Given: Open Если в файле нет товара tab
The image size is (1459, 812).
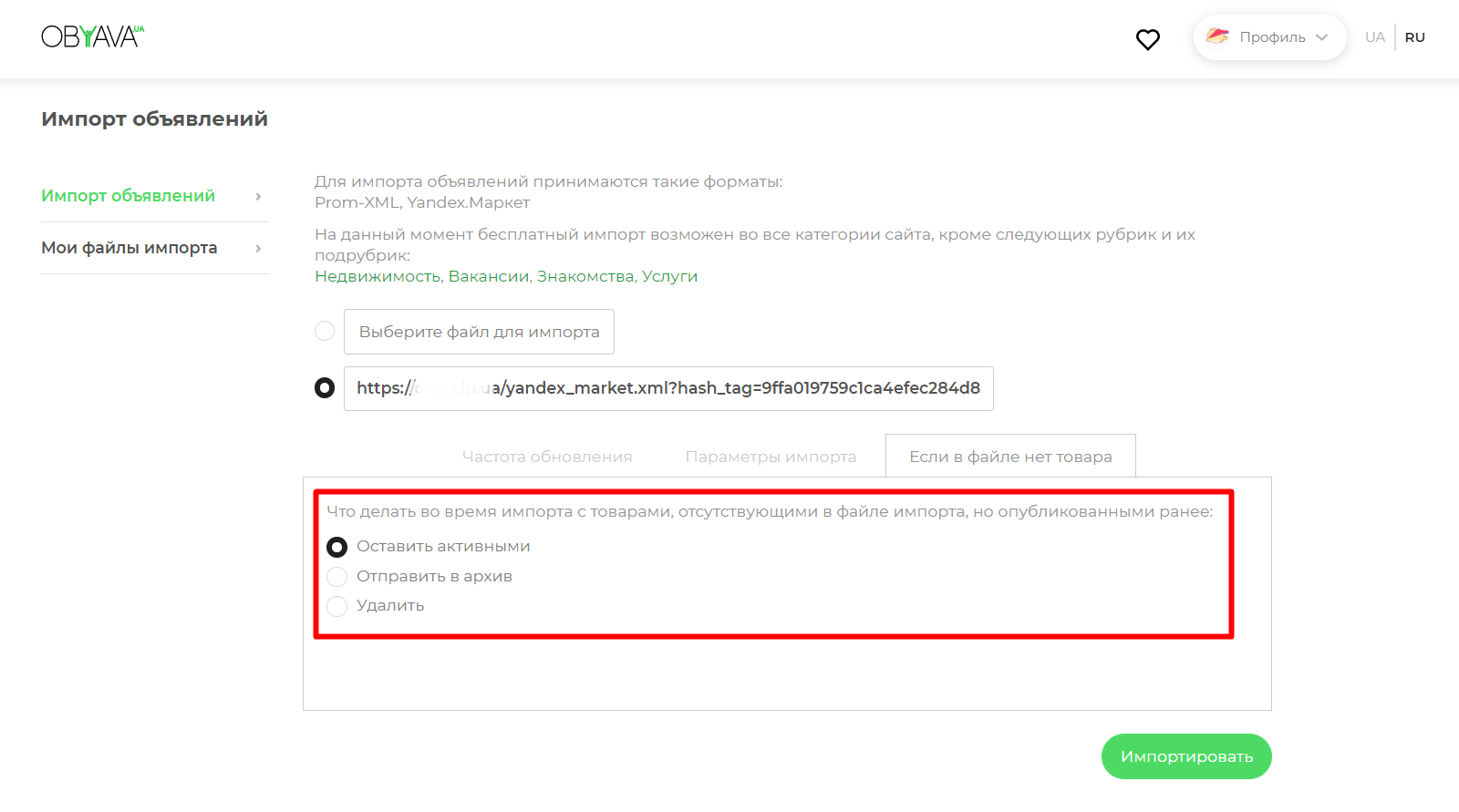Looking at the screenshot, I should click(x=1010, y=457).
